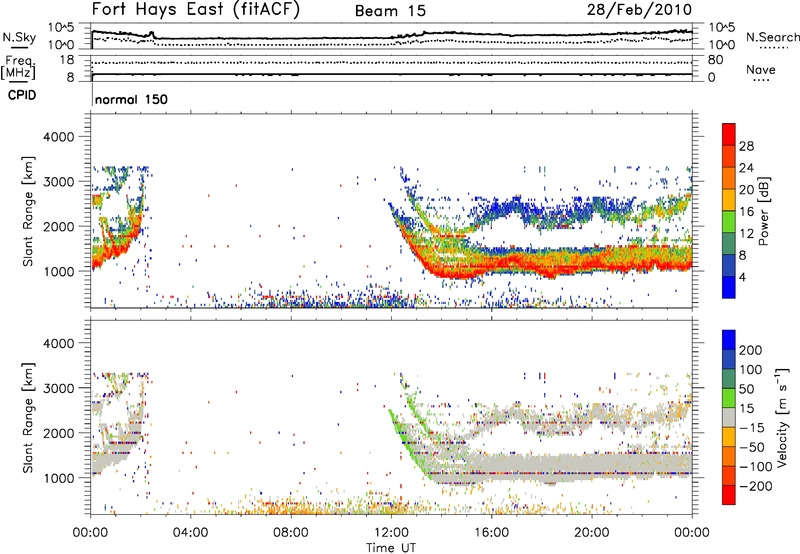Click the '200' tick on Velocity color bar
The image size is (800, 554).
[x=751, y=350]
